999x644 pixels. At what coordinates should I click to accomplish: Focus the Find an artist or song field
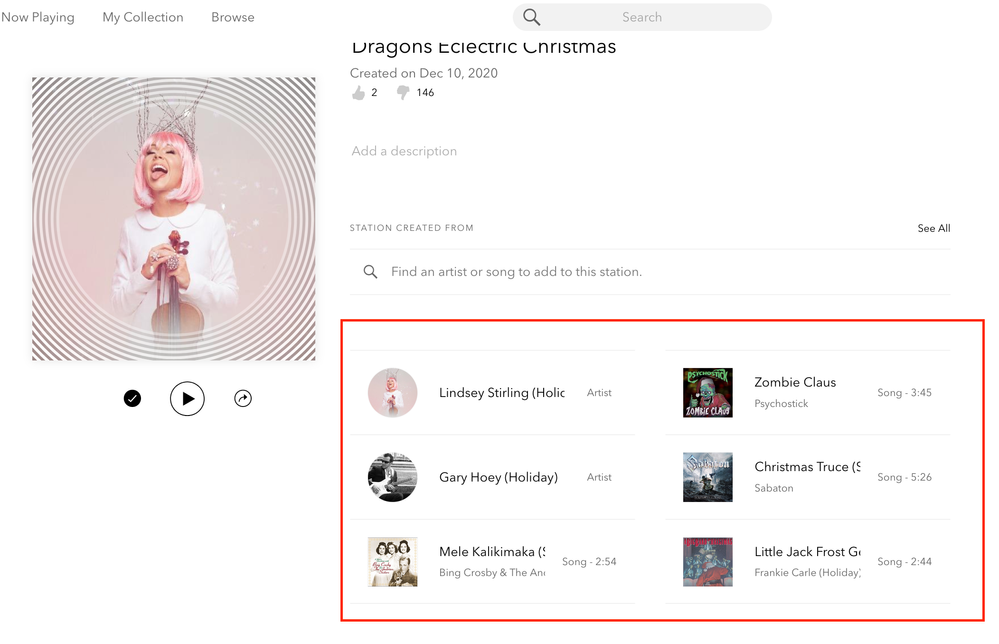tap(516, 272)
